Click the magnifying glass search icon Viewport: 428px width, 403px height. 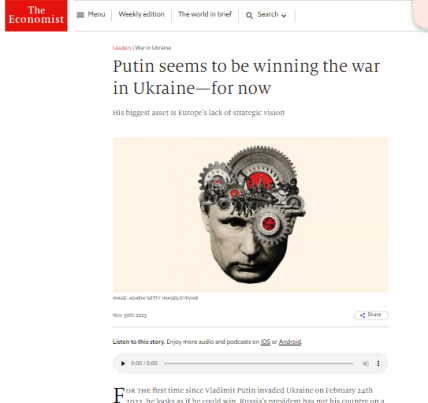point(249,15)
